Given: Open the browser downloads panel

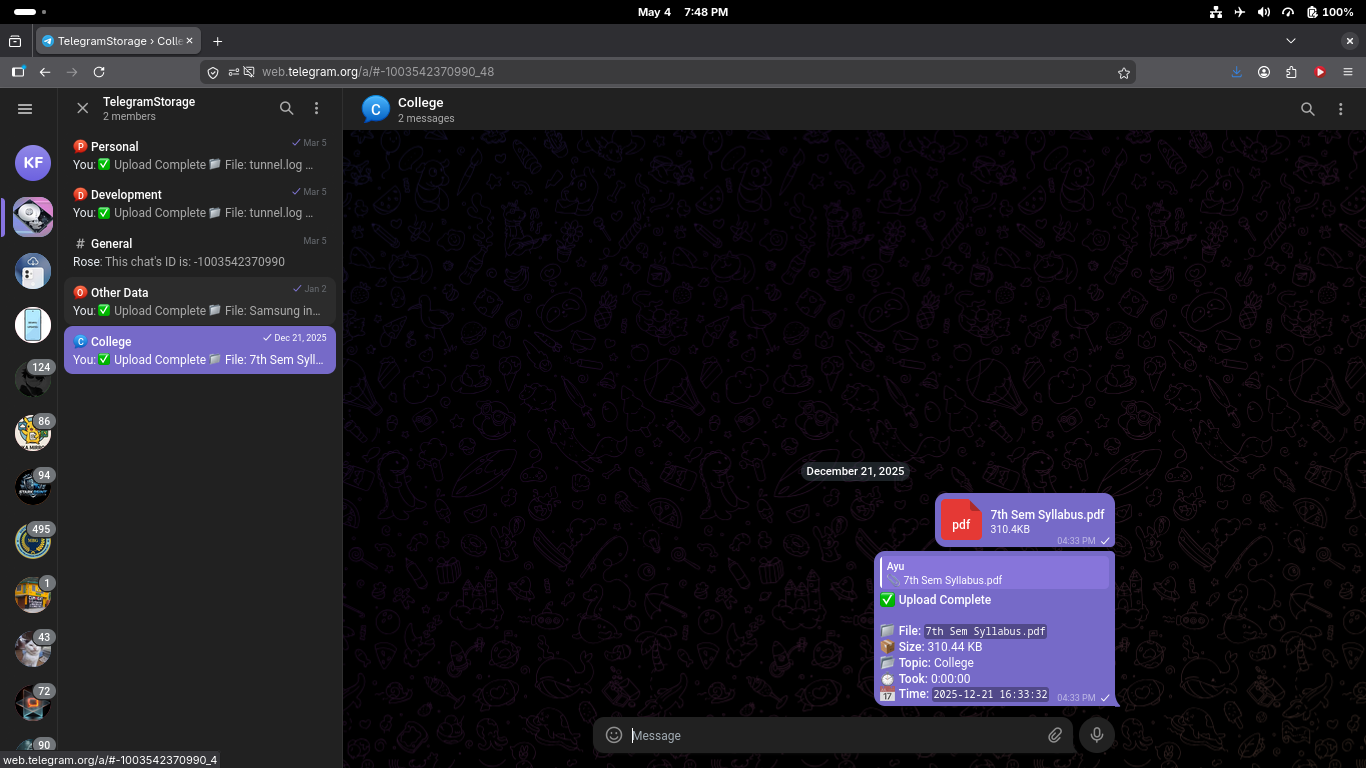Looking at the screenshot, I should tap(1237, 72).
